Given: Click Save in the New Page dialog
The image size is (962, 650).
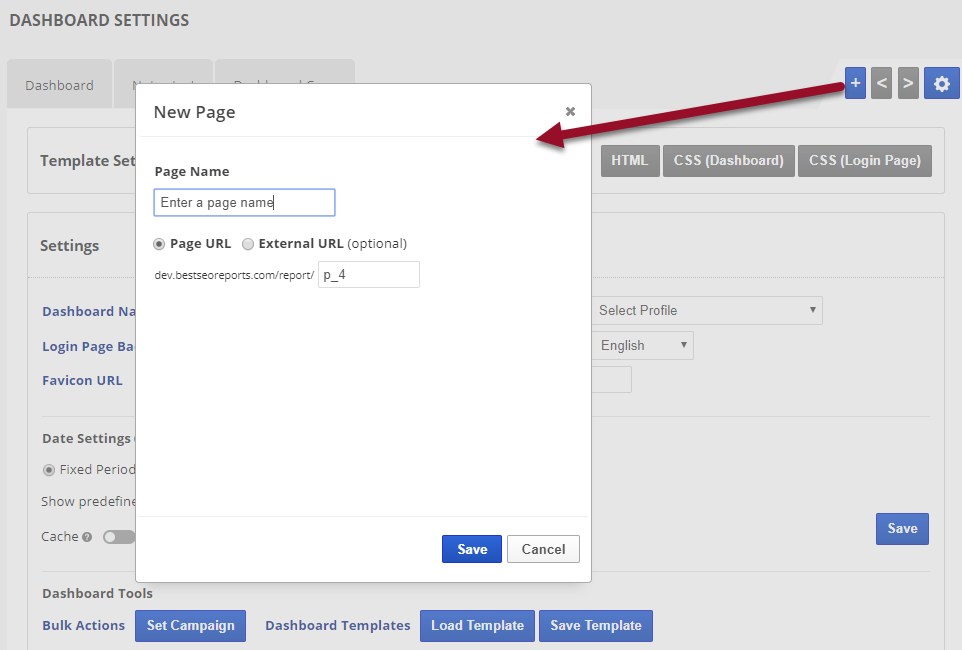Looking at the screenshot, I should (x=472, y=549).
